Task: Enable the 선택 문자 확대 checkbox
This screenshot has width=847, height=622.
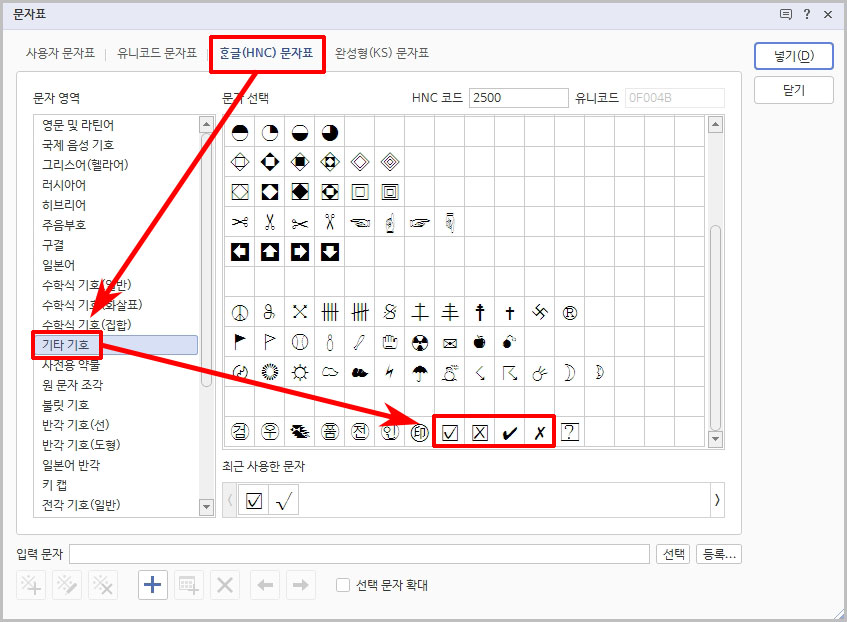Action: tap(342, 585)
